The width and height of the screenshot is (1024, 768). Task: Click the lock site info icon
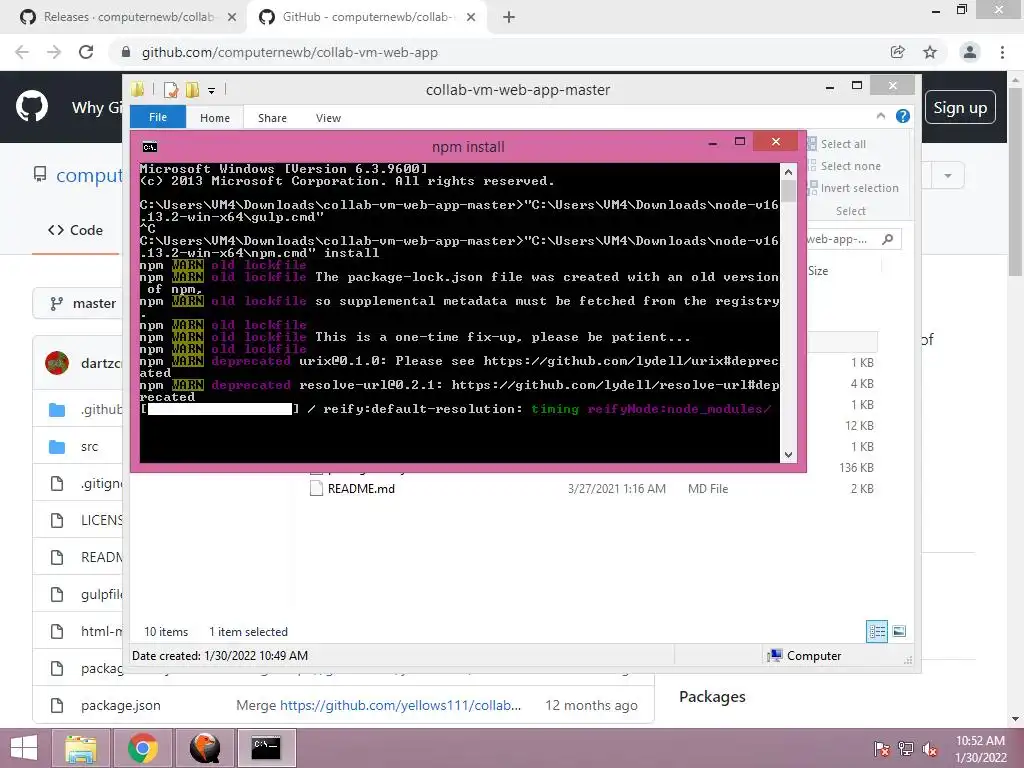click(x=126, y=52)
